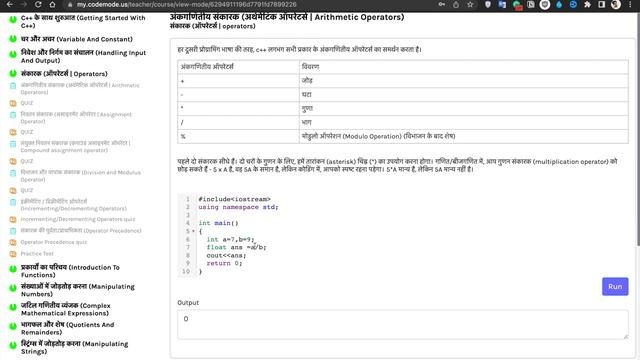Run the C++ code with Run button
The height and width of the screenshot is (360, 640).
[x=615, y=287]
